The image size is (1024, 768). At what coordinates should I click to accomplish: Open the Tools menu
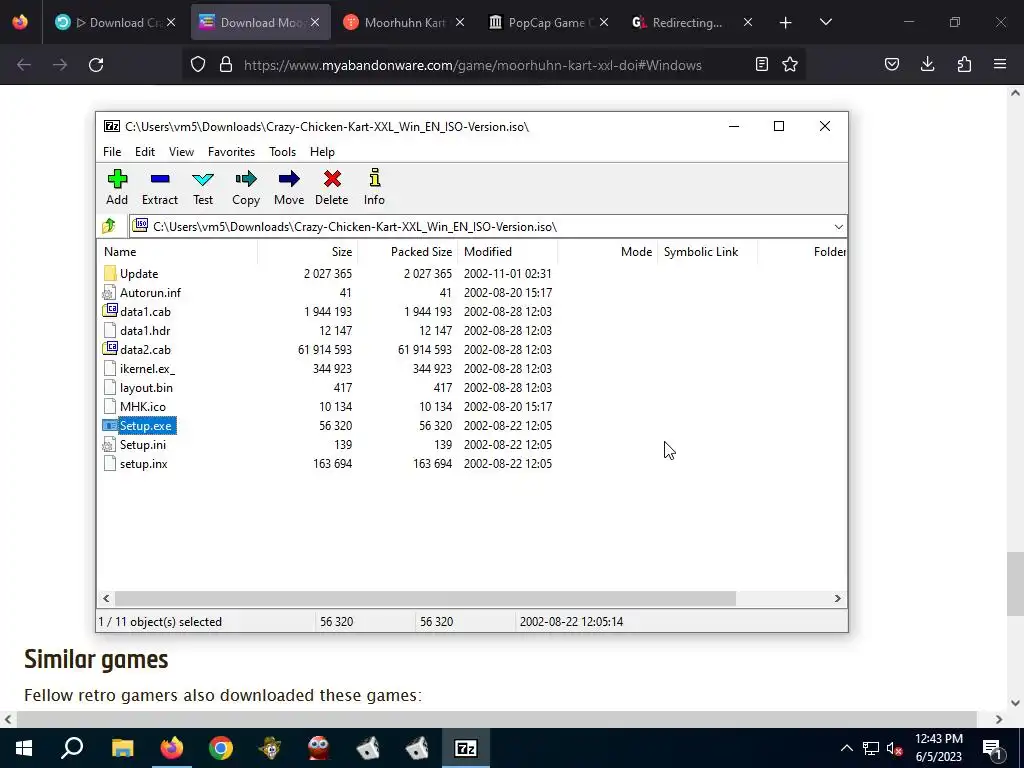pos(282,152)
